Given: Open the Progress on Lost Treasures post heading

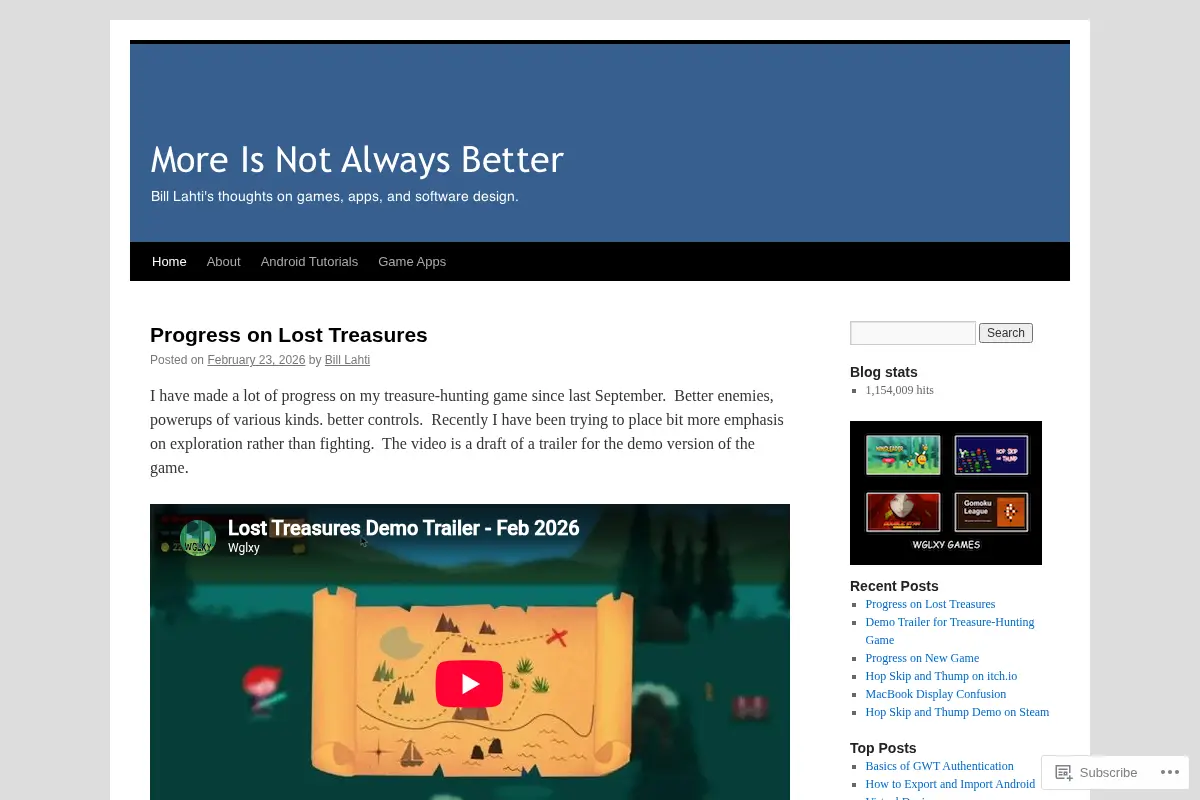Looking at the screenshot, I should tap(289, 335).
